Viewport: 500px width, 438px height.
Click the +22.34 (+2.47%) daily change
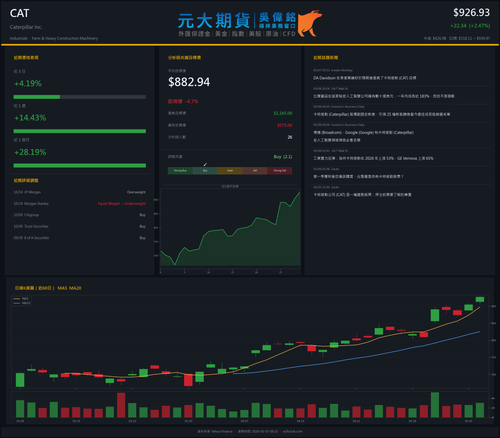coord(470,26)
